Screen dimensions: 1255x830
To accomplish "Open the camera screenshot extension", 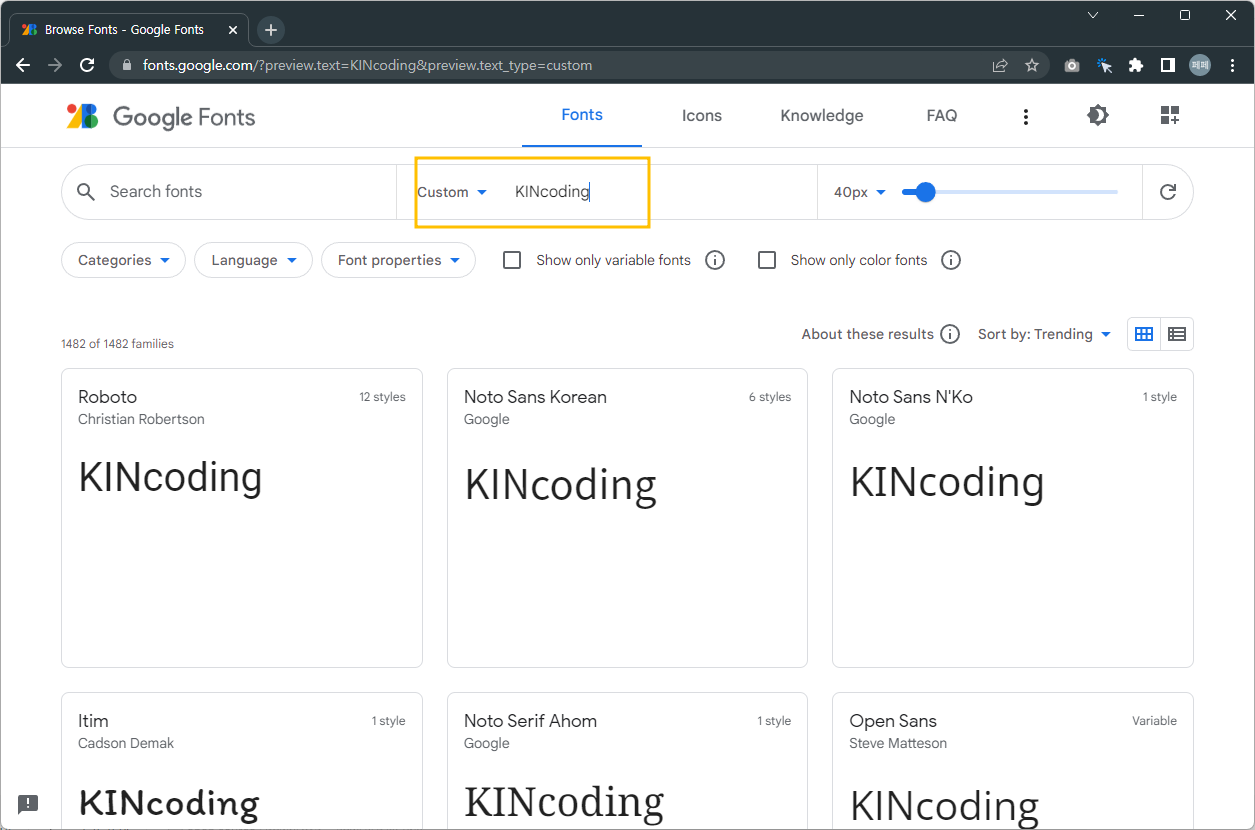I will click(1071, 65).
